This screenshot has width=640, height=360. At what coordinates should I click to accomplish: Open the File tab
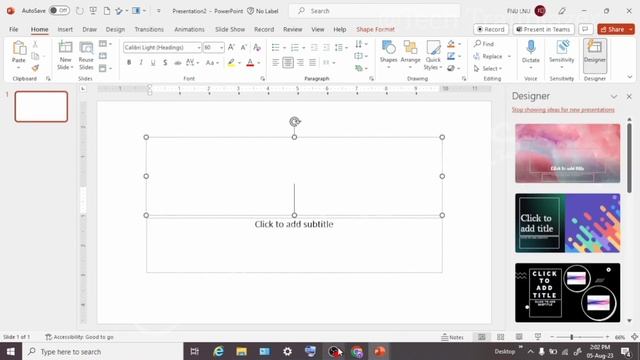(14, 29)
